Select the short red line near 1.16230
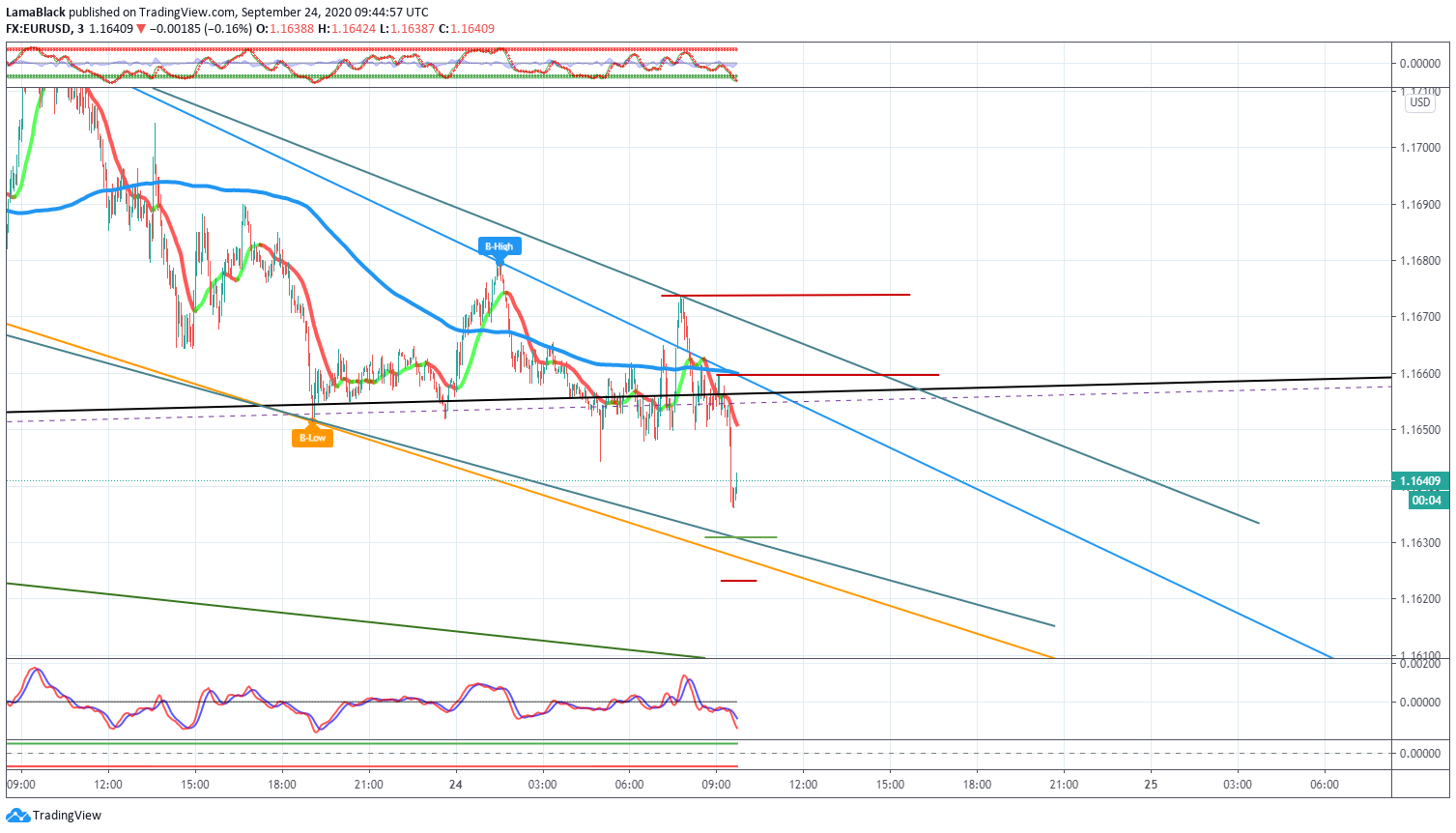This screenshot has width=1456, height=833. (x=739, y=581)
